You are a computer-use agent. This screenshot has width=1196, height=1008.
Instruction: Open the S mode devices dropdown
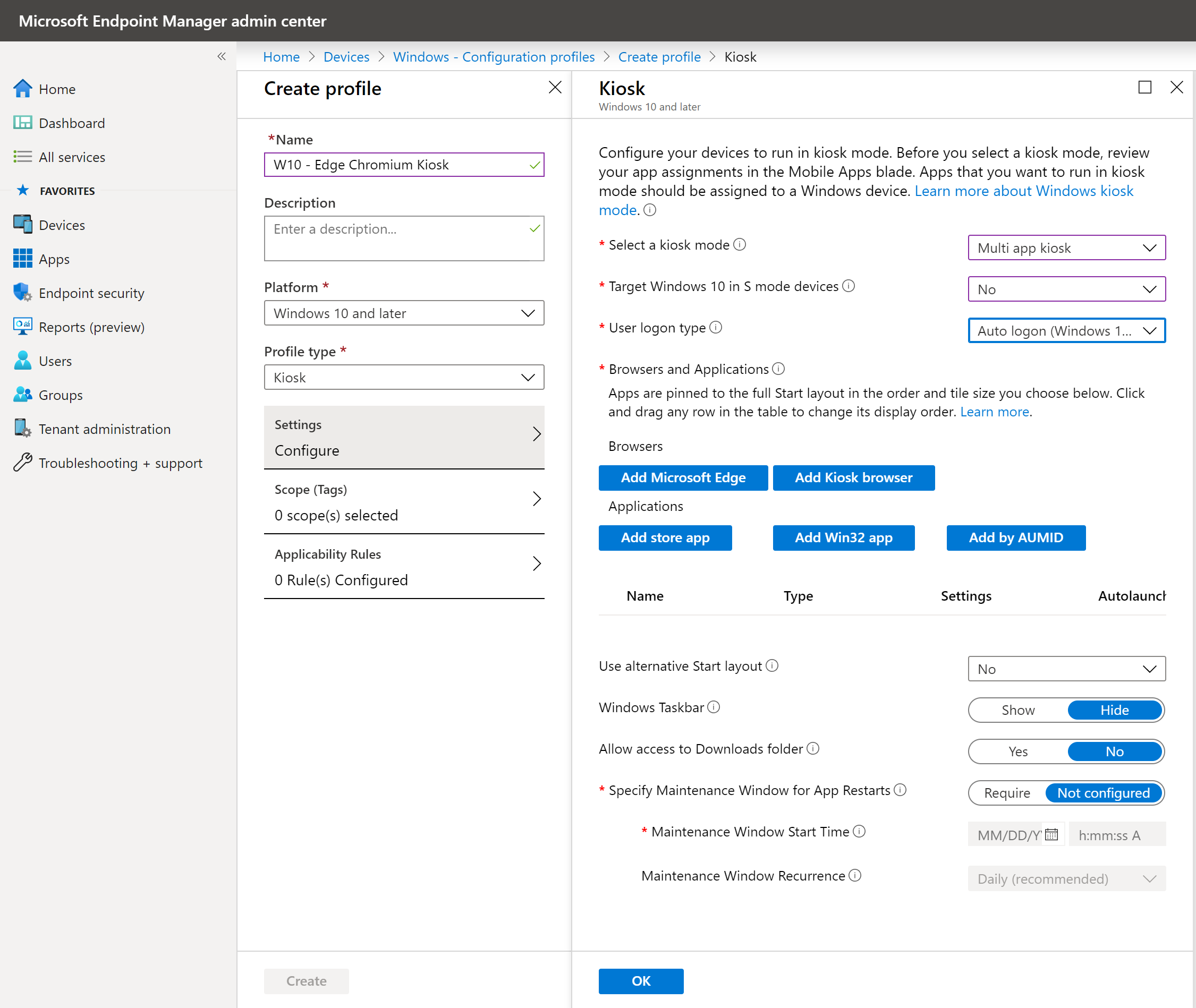coord(1066,289)
